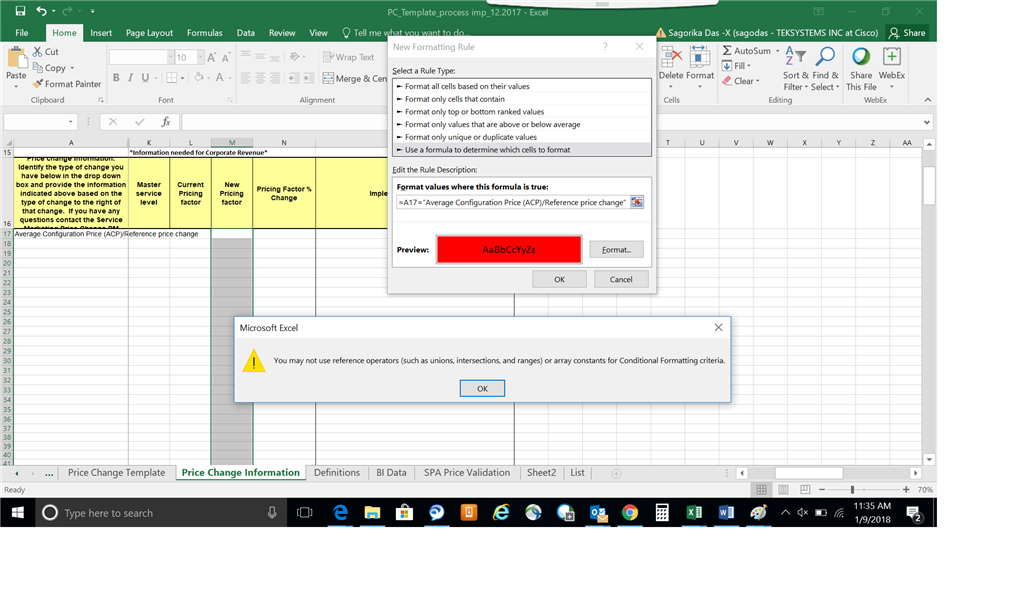Click the Paste clipboard icon

pos(16,57)
